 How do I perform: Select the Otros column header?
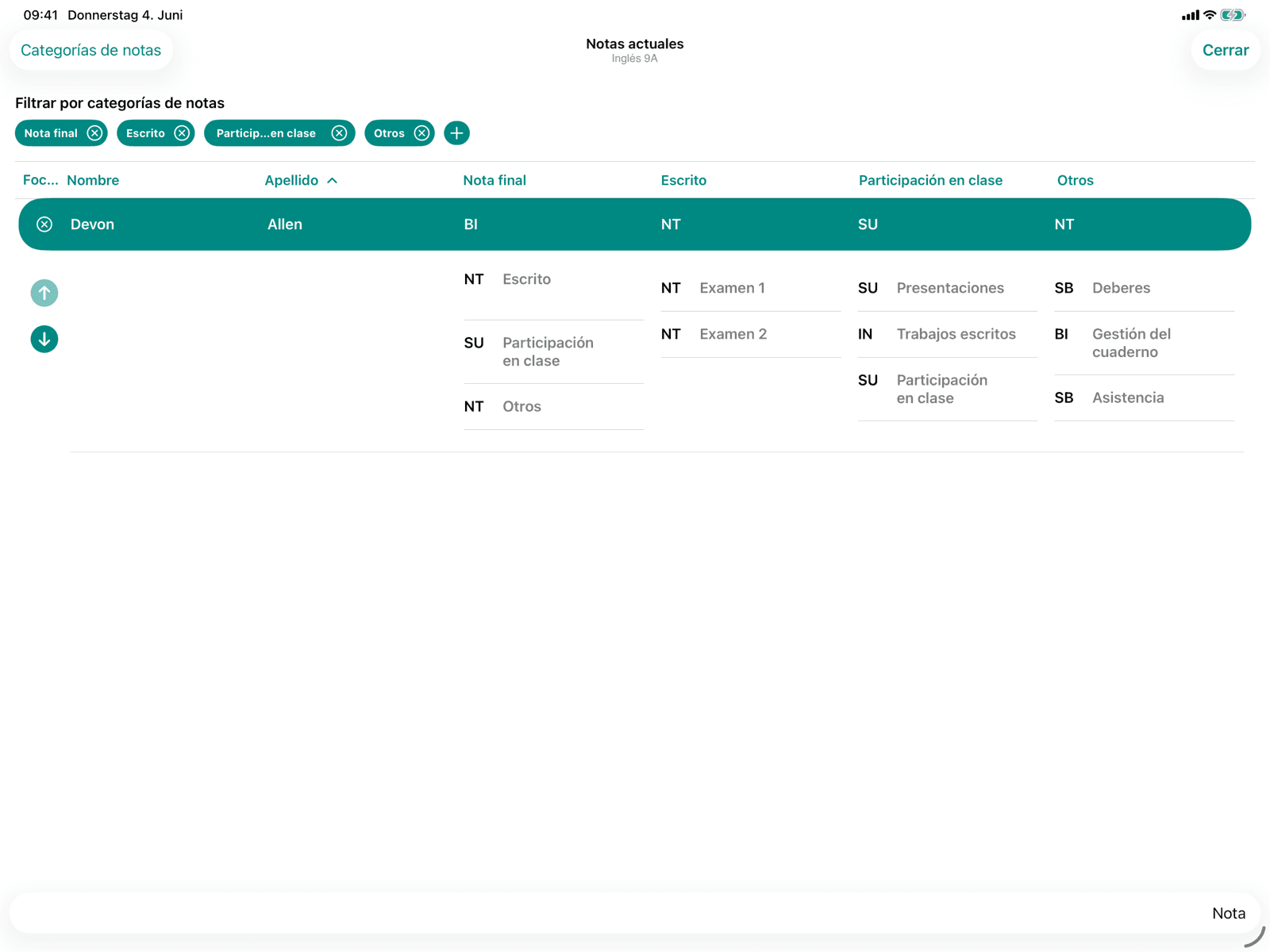1075,180
